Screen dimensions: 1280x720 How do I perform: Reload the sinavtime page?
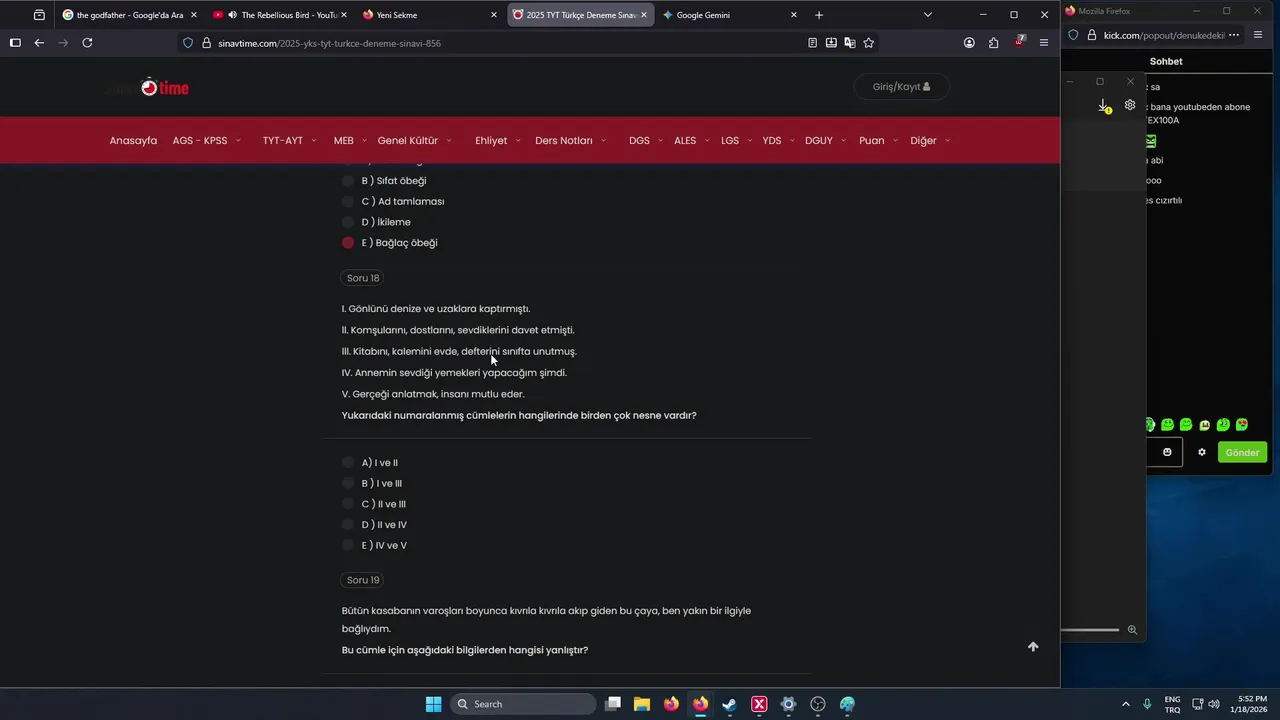point(87,43)
